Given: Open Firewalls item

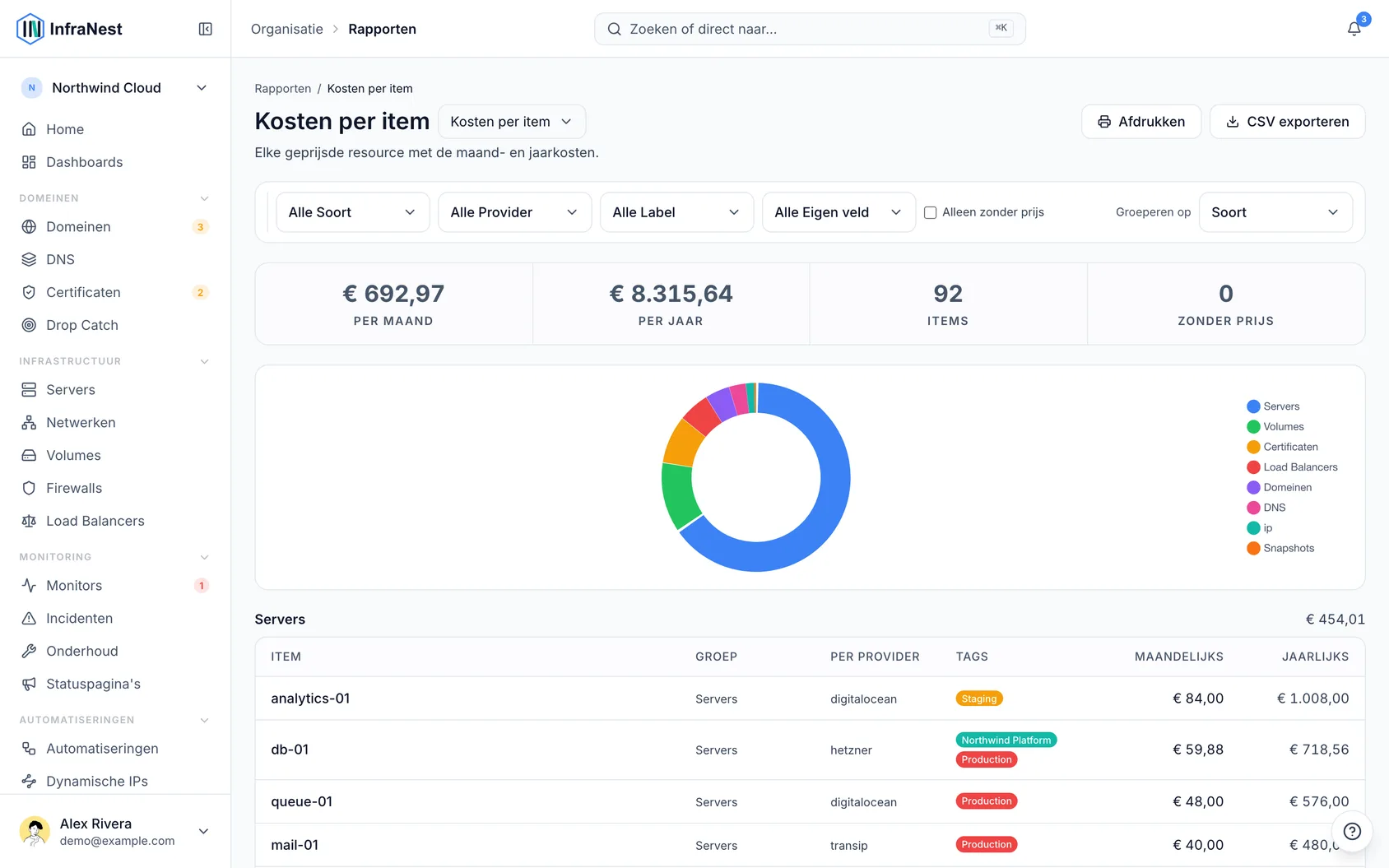Looking at the screenshot, I should point(115,488).
